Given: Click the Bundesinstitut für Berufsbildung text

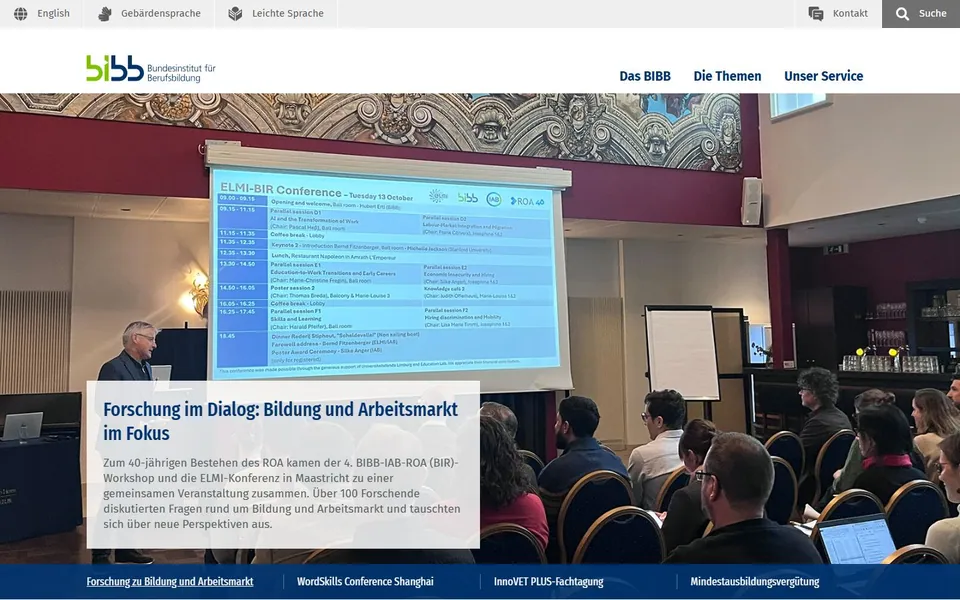Looking at the screenshot, I should 181,73.
